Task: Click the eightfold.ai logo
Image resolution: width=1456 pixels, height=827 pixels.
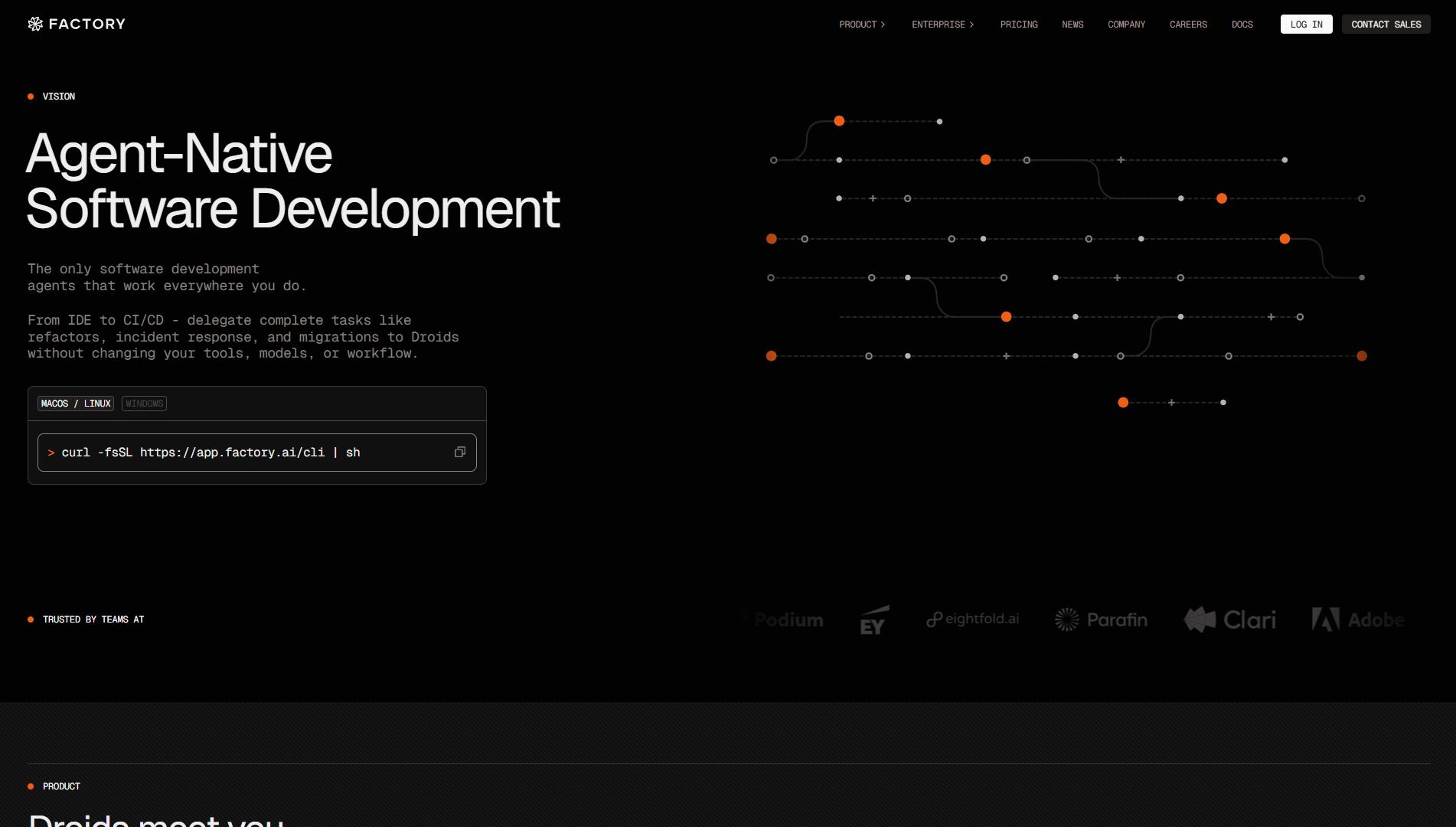Action: pyautogui.click(x=972, y=619)
